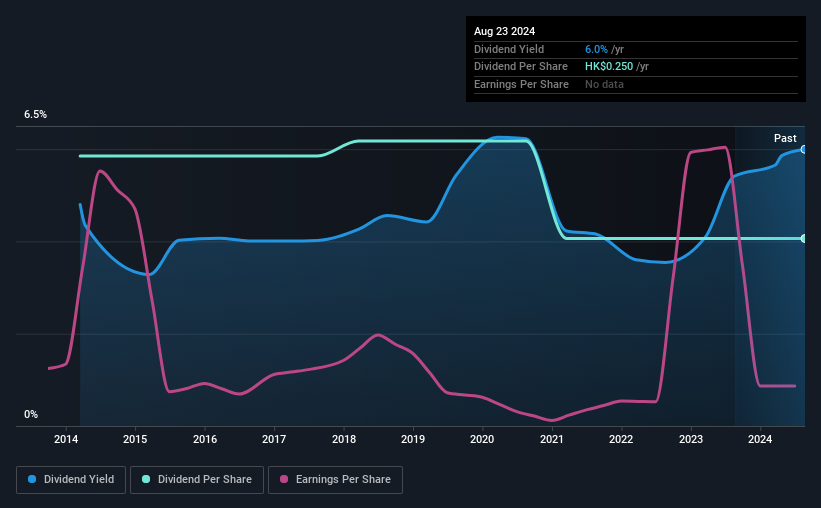Click the 6.0% dividend yield value in tooltip

(596, 49)
